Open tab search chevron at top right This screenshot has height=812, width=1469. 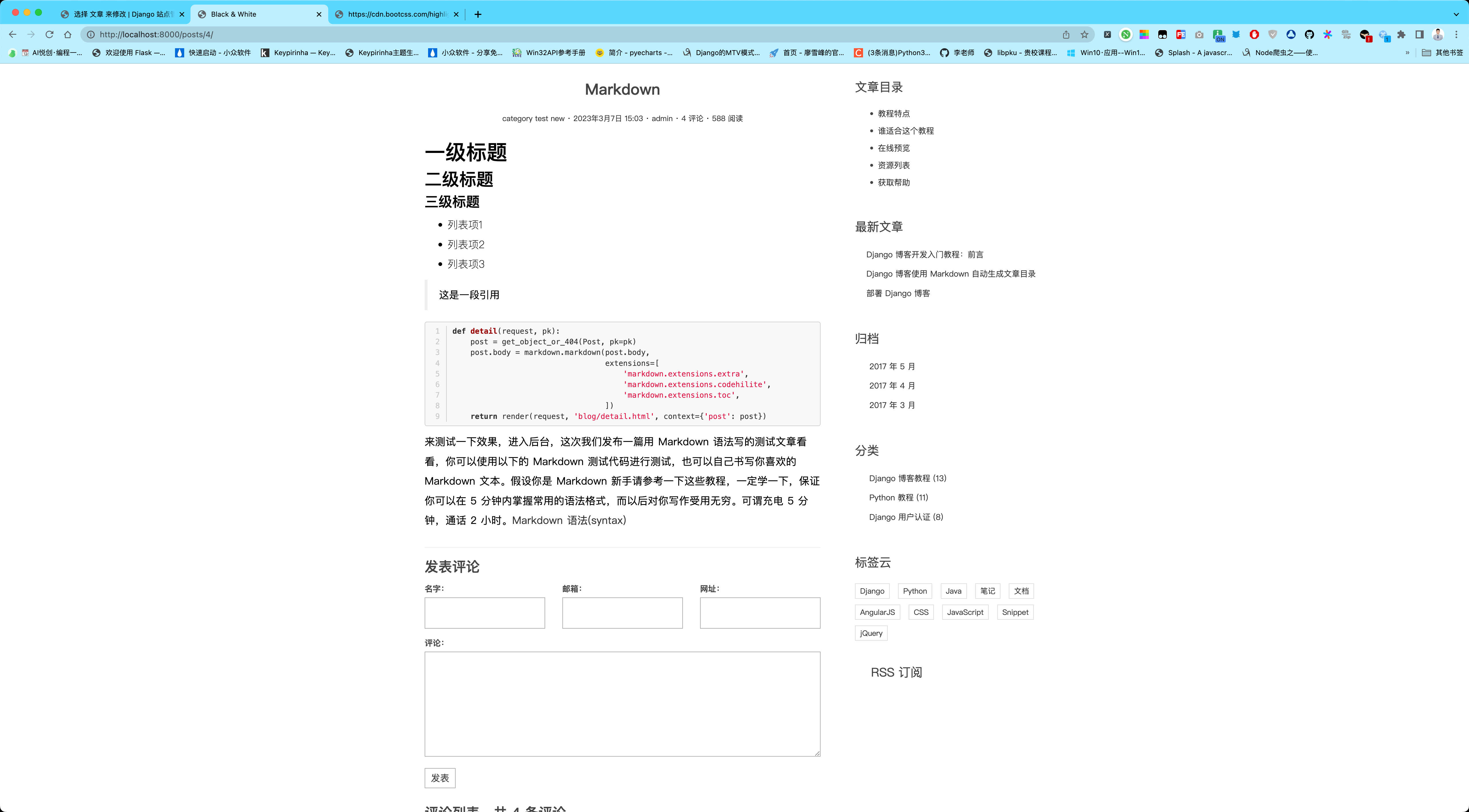pos(1455,14)
